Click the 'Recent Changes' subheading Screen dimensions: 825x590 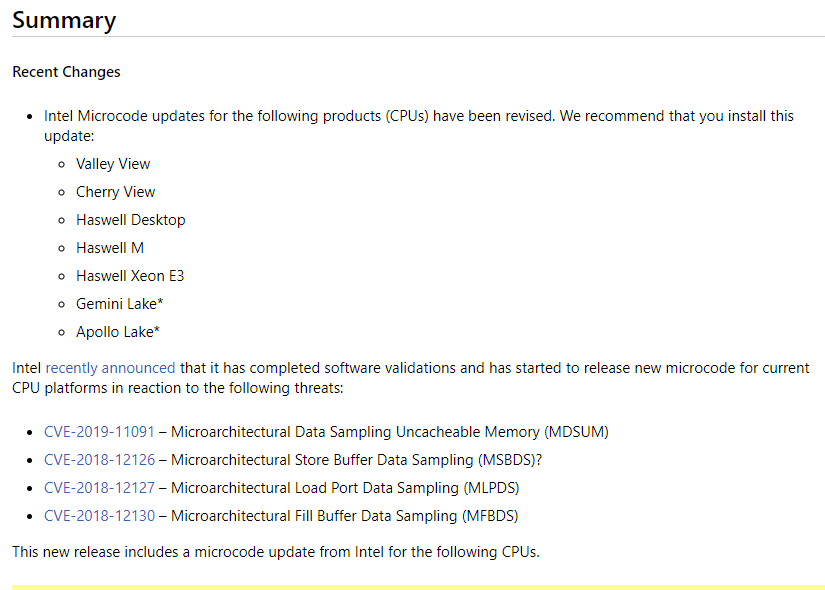click(x=66, y=72)
